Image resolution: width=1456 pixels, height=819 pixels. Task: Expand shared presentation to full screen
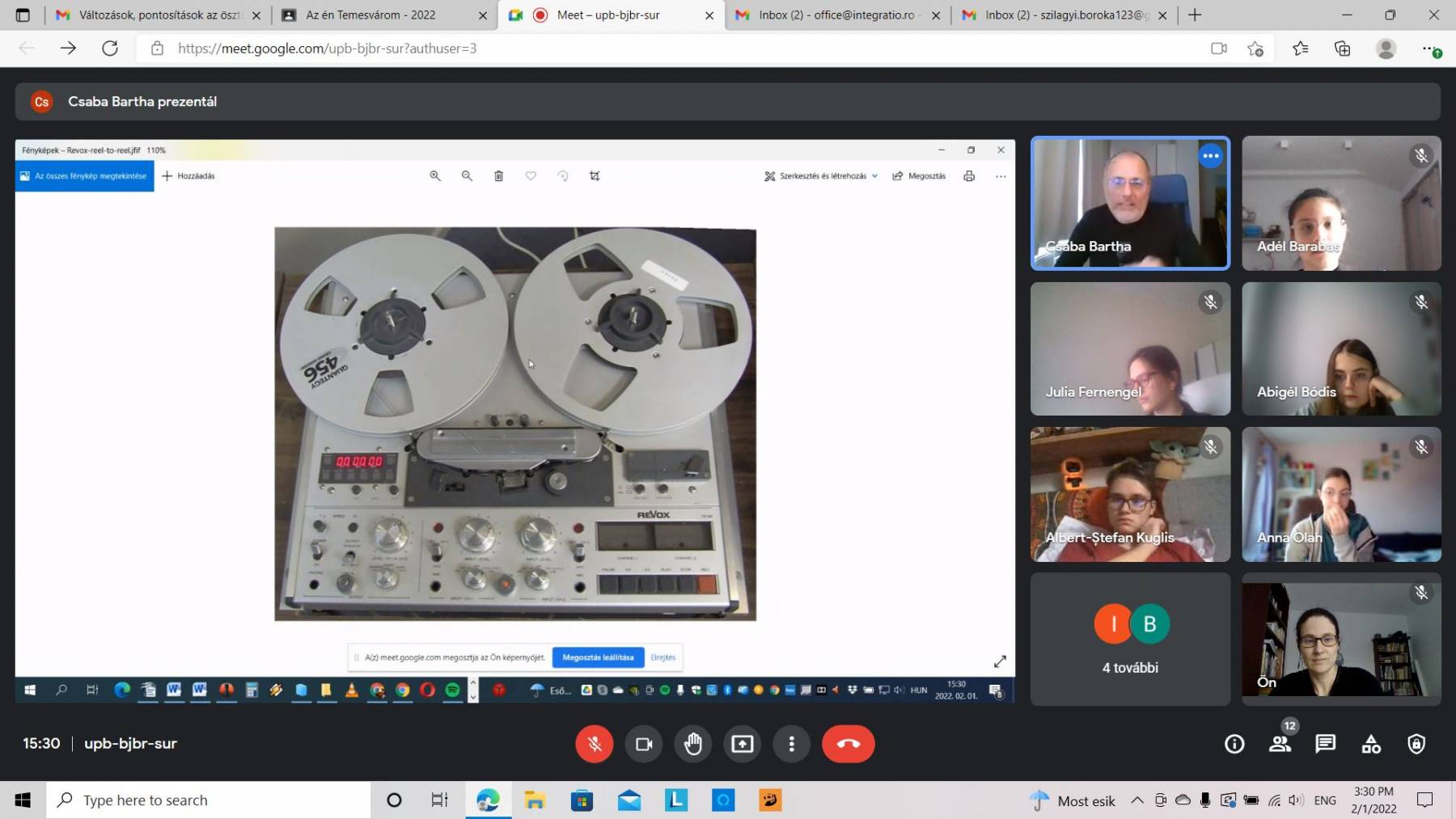[1000, 661]
